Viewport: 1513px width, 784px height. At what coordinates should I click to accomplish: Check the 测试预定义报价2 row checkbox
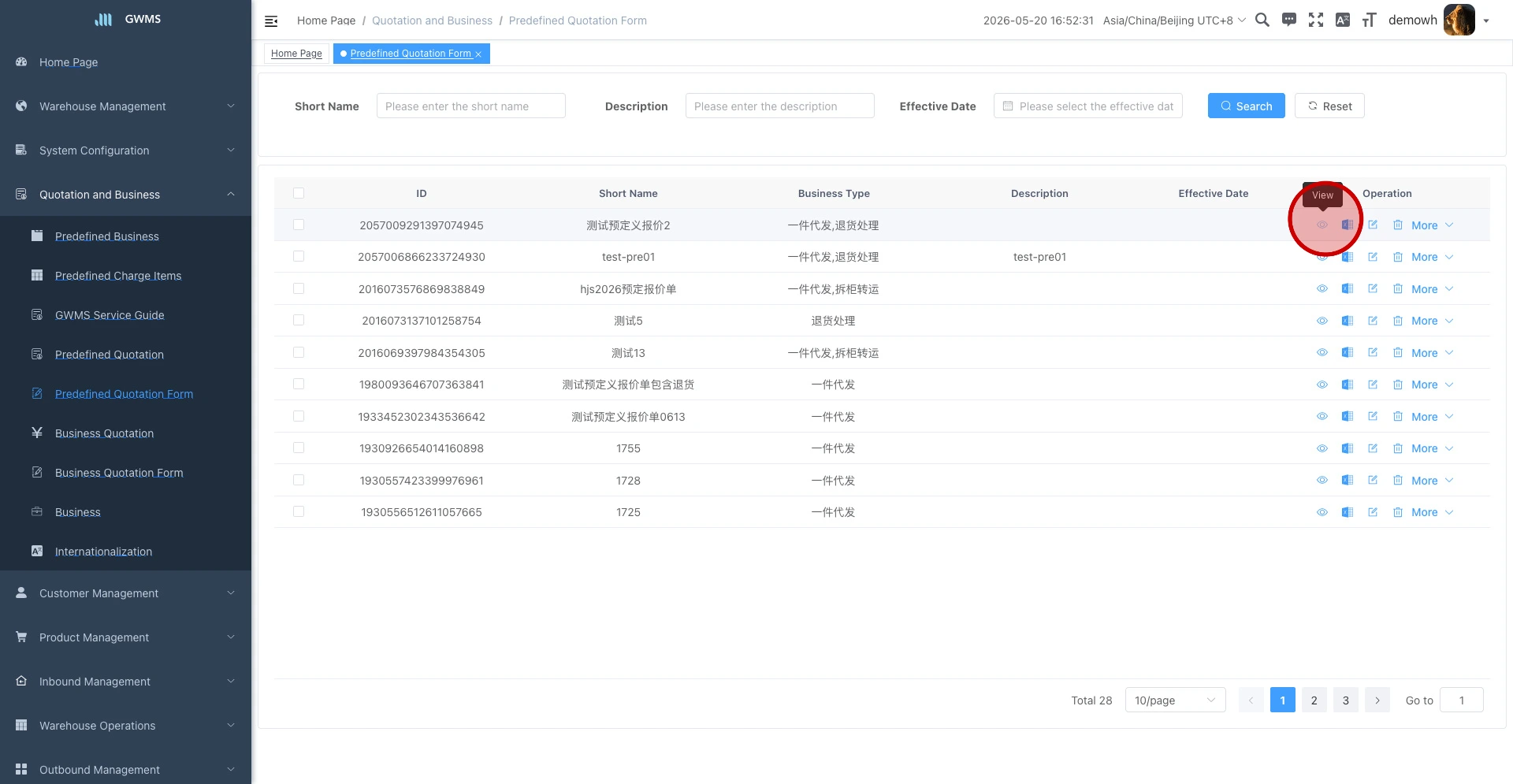(299, 225)
